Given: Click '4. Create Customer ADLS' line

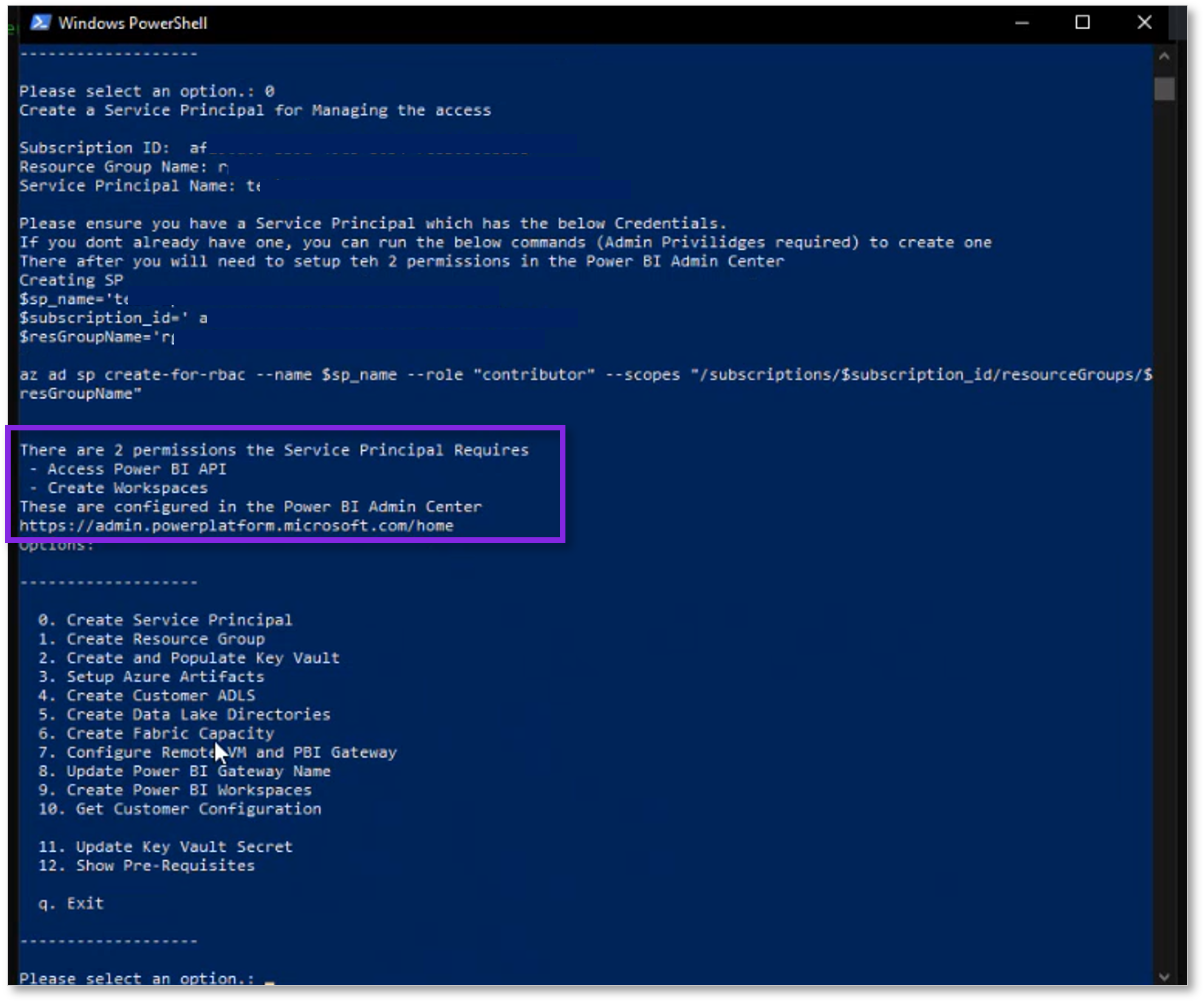Looking at the screenshot, I should (x=147, y=695).
